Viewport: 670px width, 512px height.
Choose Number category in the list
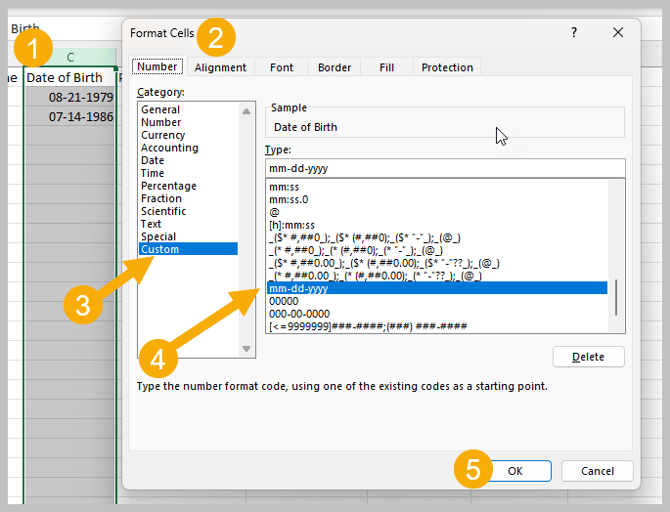188,122
